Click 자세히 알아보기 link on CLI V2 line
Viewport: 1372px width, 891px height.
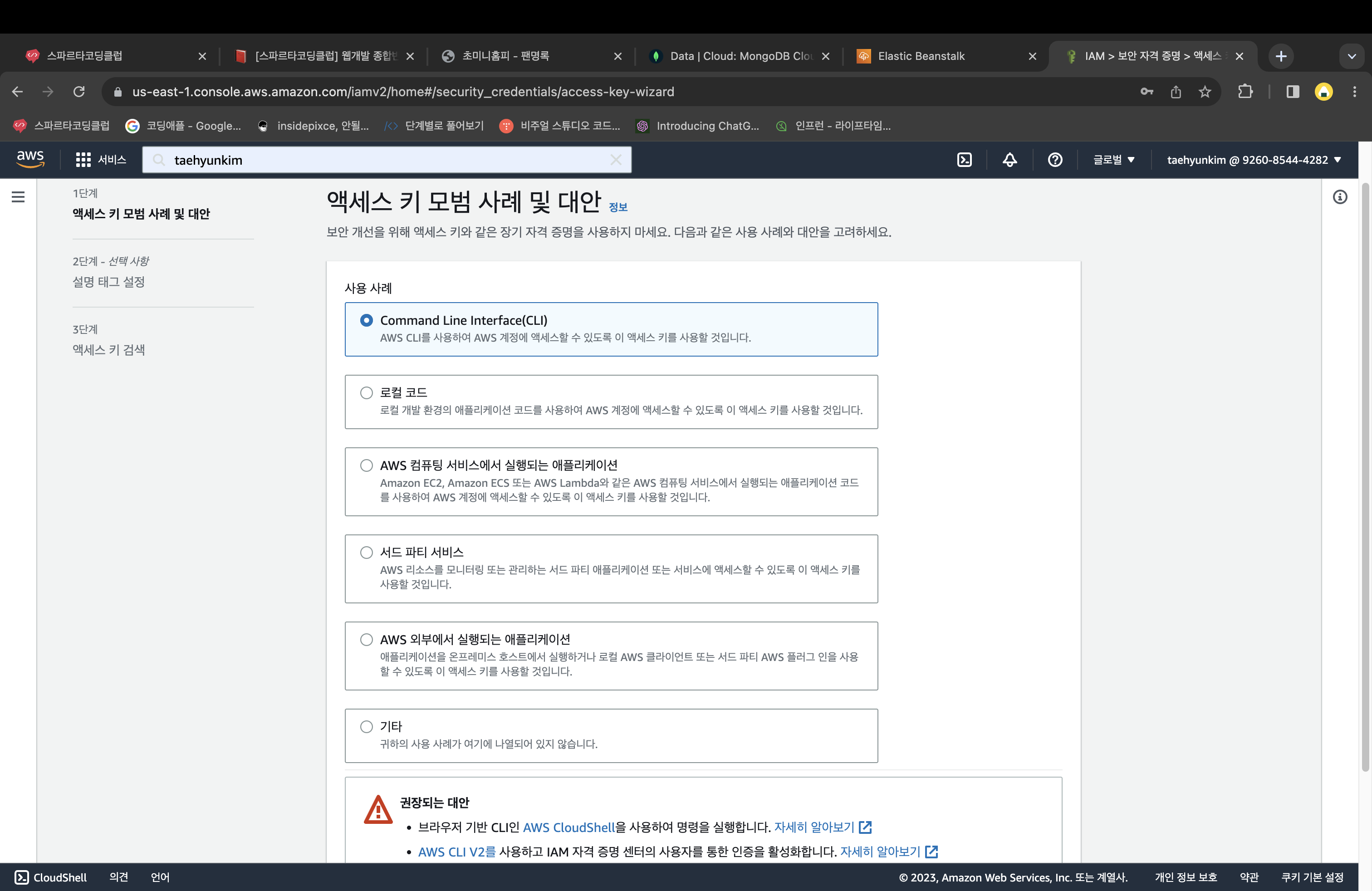click(880, 851)
